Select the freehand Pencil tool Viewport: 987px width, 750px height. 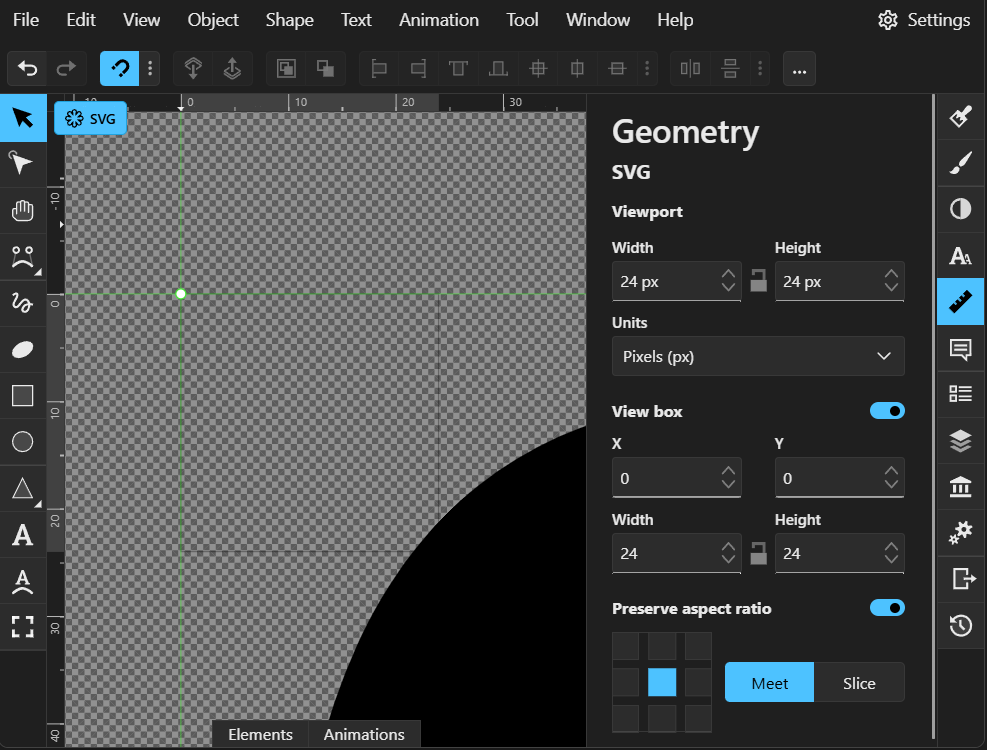(22, 302)
